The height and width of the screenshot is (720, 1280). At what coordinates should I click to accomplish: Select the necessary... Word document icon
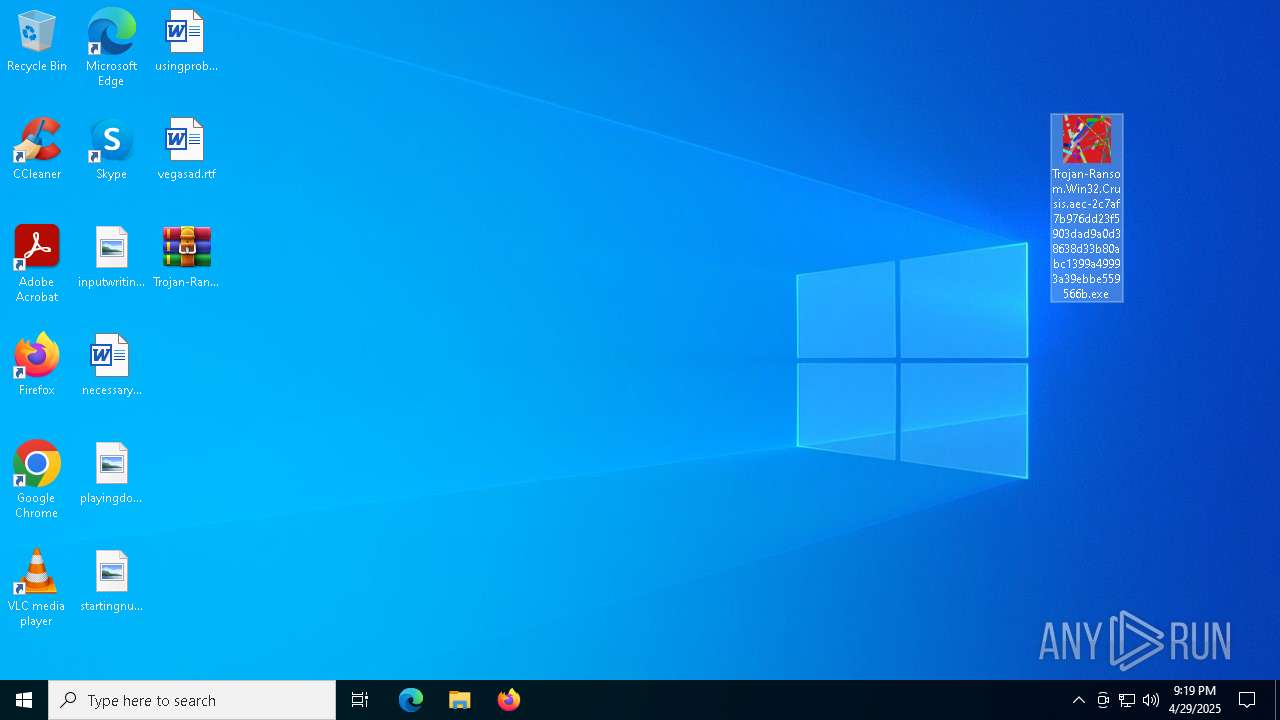point(111,365)
